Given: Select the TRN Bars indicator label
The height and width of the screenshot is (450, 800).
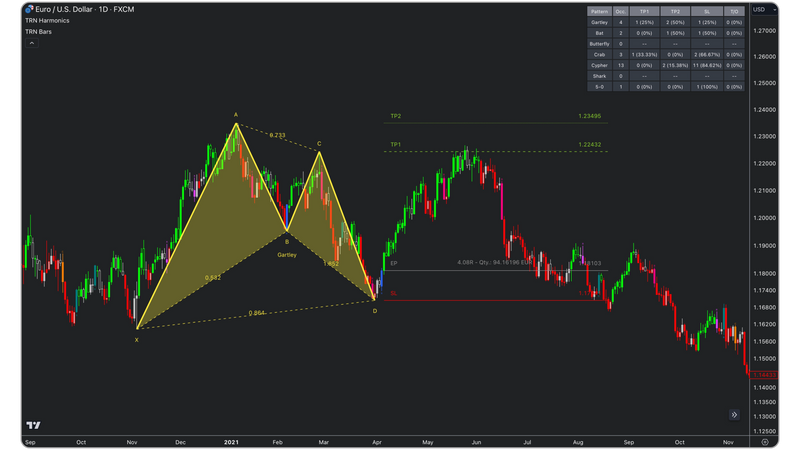Looking at the screenshot, I should [x=38, y=32].
